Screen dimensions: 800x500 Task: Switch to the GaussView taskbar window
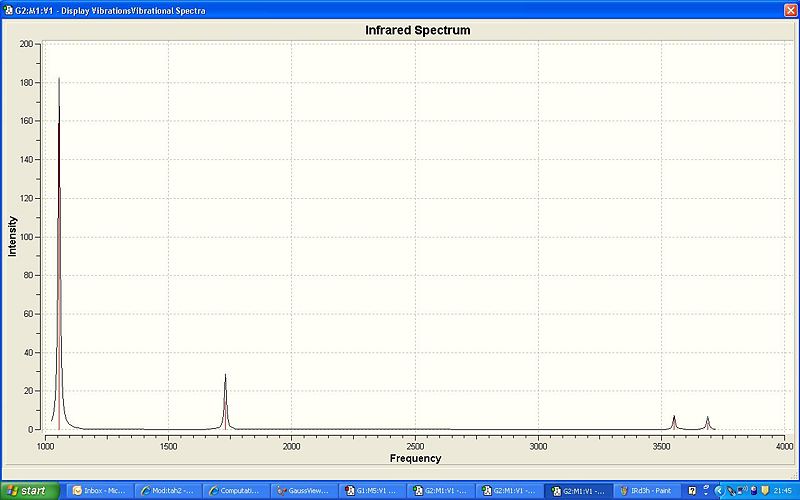pos(304,491)
